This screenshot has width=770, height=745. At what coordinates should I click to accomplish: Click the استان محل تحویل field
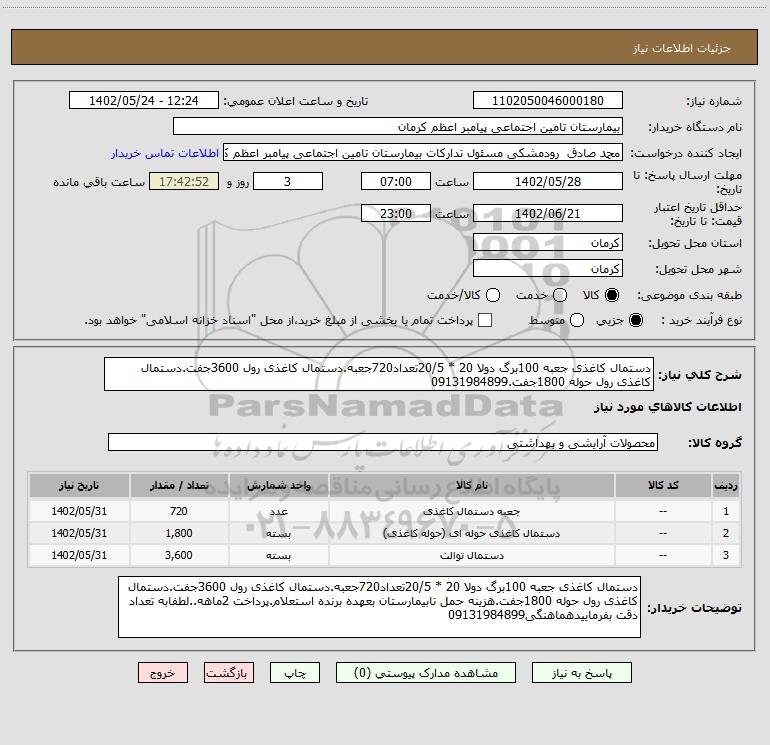coord(547,243)
